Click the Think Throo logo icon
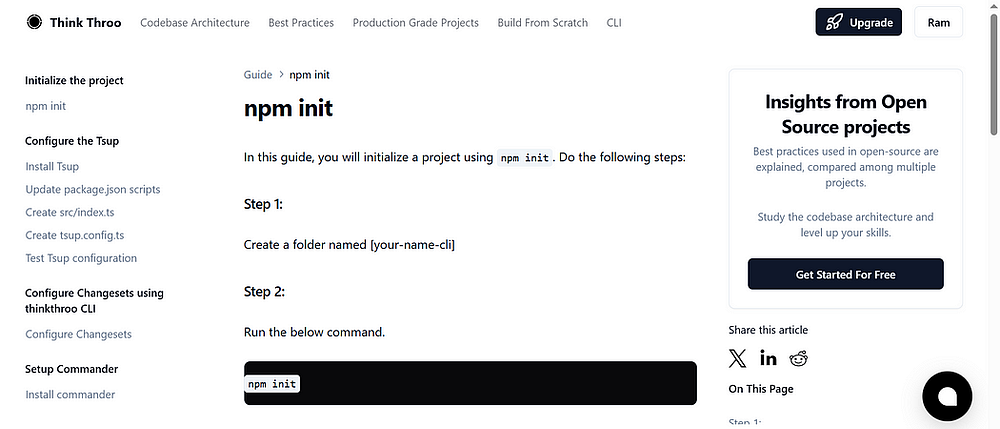This screenshot has height=429, width=1000. [x=34, y=22]
